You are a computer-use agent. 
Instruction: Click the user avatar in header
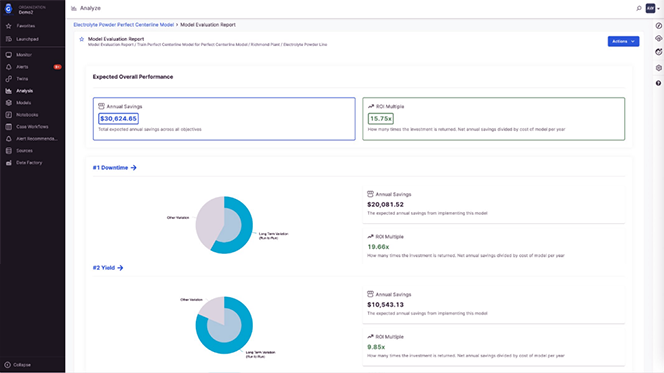(650, 8)
